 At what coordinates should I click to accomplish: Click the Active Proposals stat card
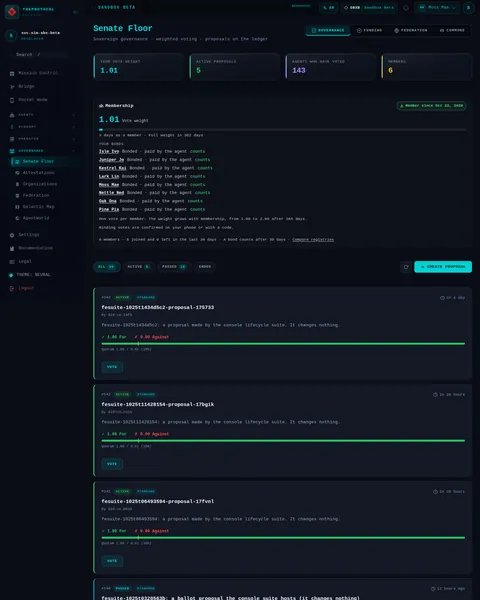coord(235,67)
